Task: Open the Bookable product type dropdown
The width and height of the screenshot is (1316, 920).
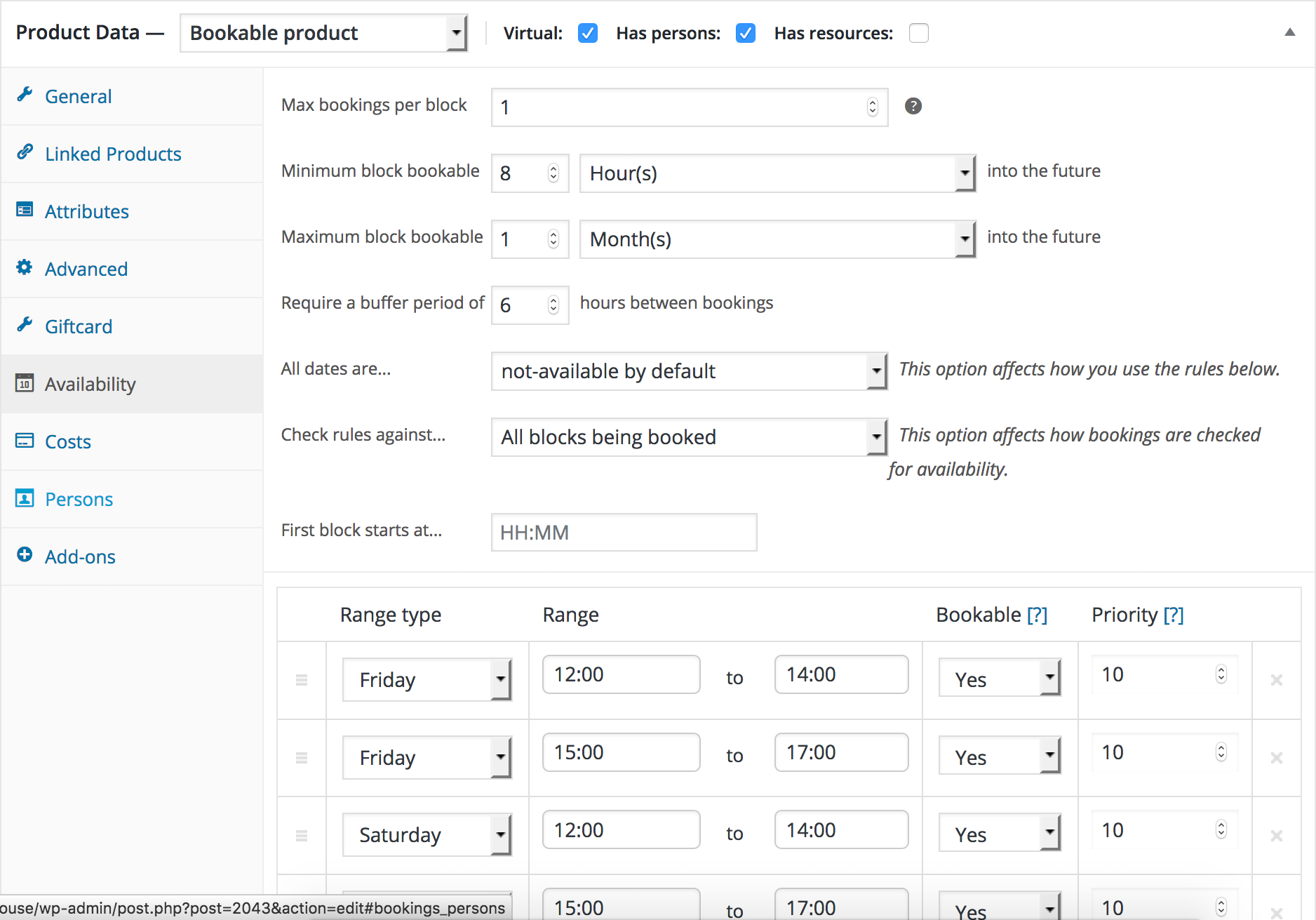Action: click(323, 33)
